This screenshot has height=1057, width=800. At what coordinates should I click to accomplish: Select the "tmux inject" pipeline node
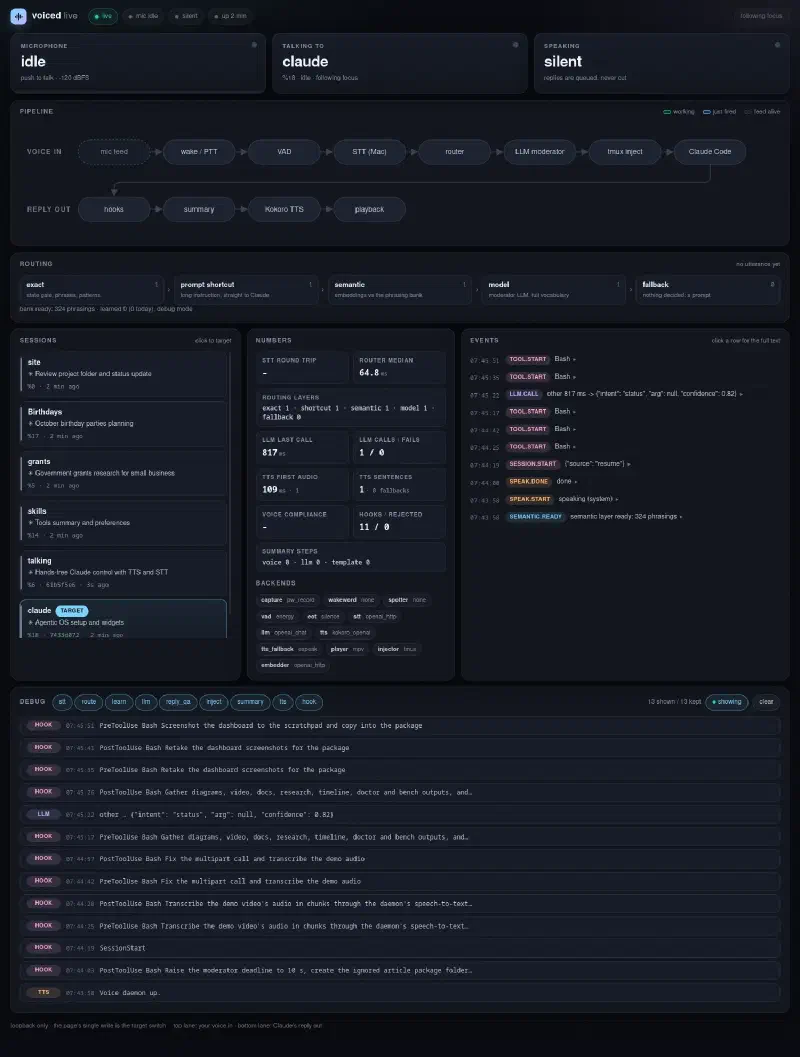[x=625, y=152]
